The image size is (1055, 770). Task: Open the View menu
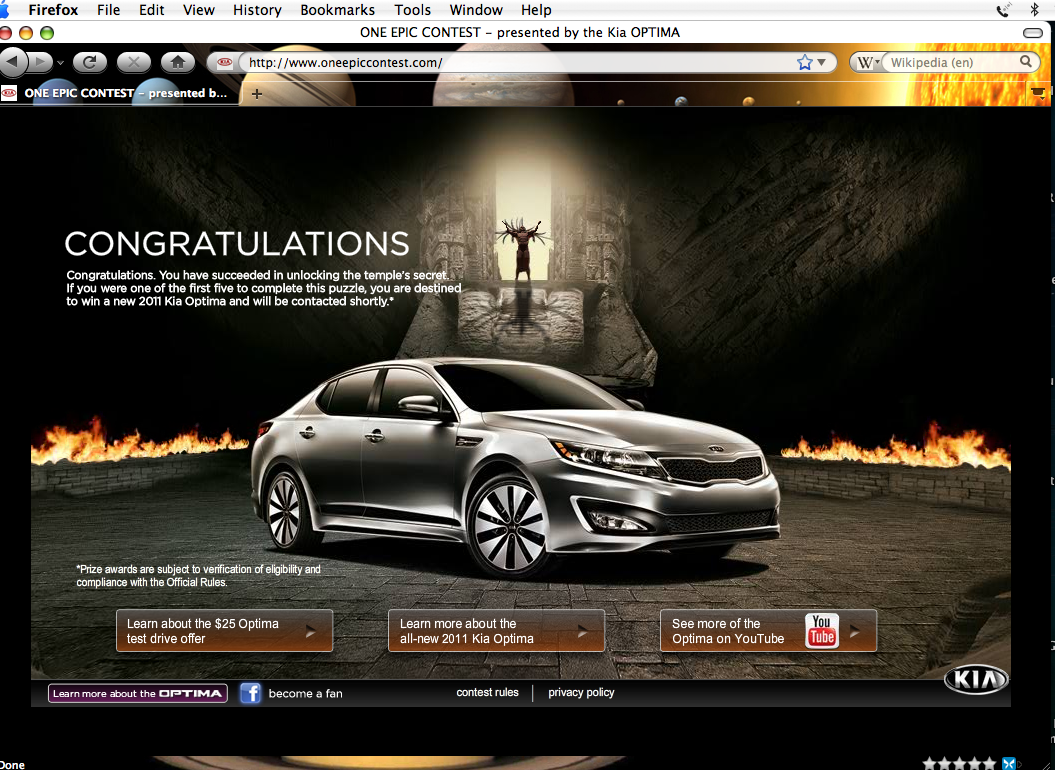[x=198, y=10]
